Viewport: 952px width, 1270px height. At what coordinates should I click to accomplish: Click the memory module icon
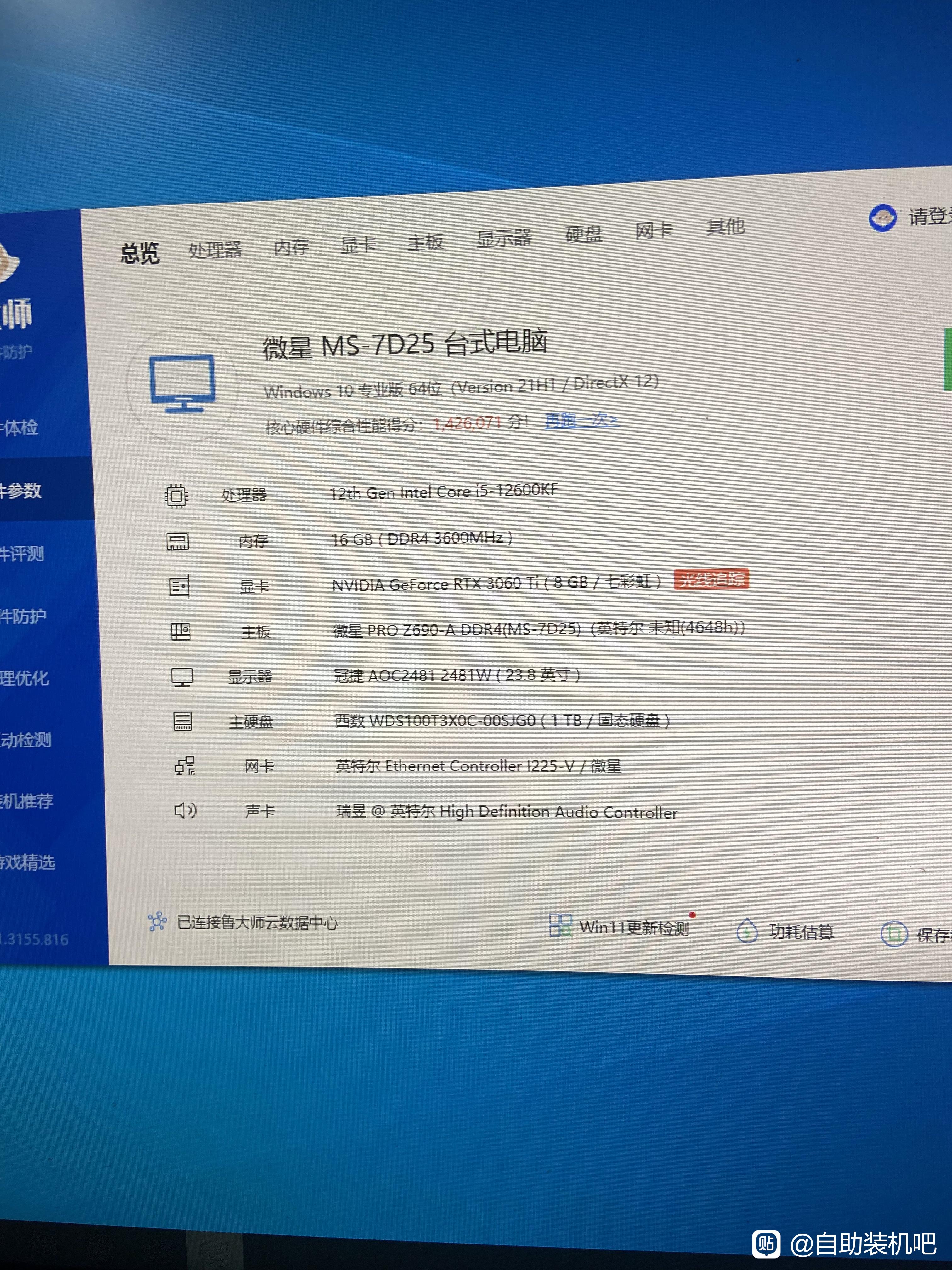click(177, 541)
